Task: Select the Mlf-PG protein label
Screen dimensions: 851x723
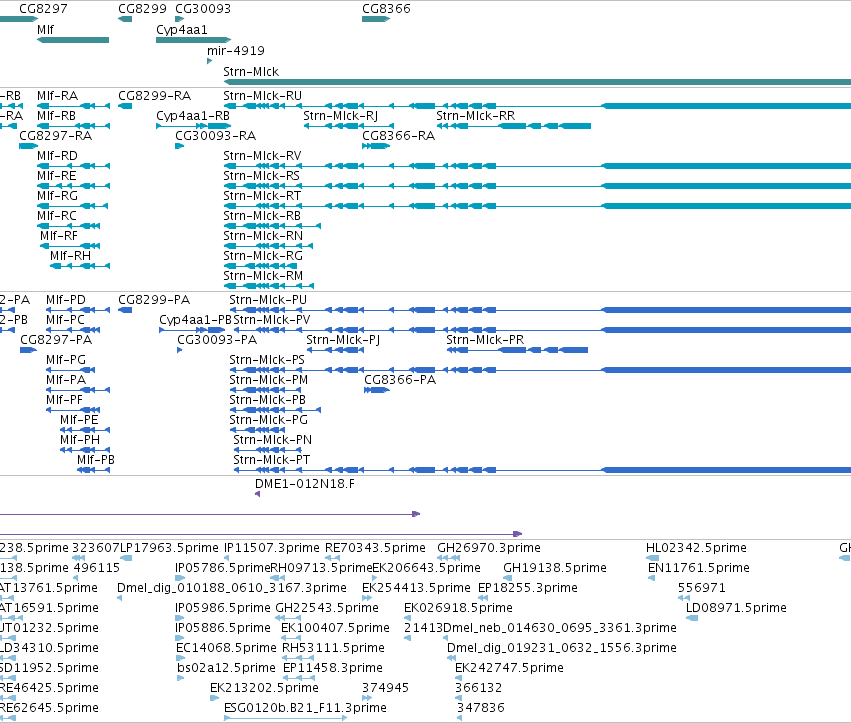Action: (x=66, y=360)
